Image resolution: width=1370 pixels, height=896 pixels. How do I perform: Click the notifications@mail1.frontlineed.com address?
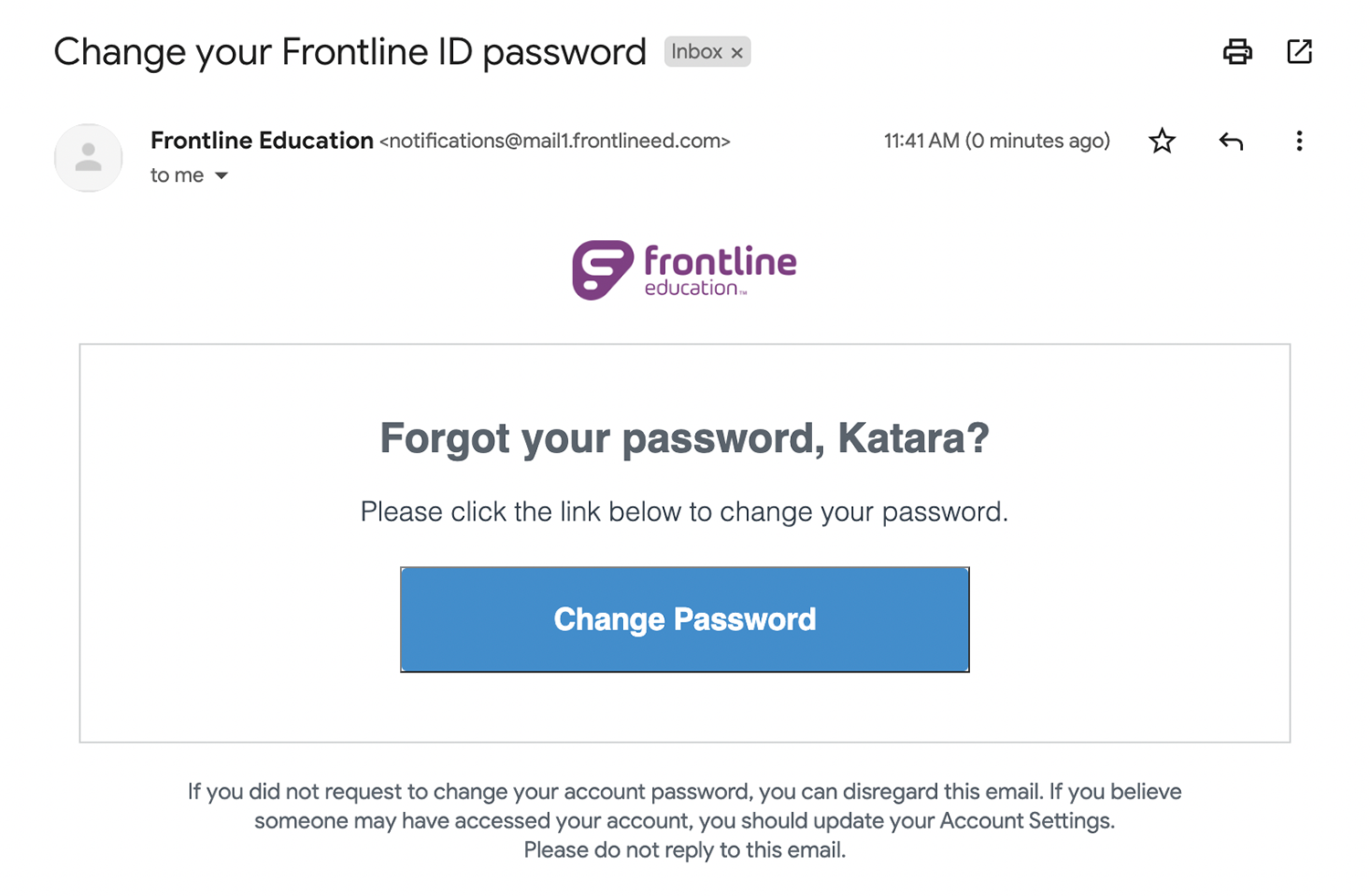pyautogui.click(x=554, y=141)
